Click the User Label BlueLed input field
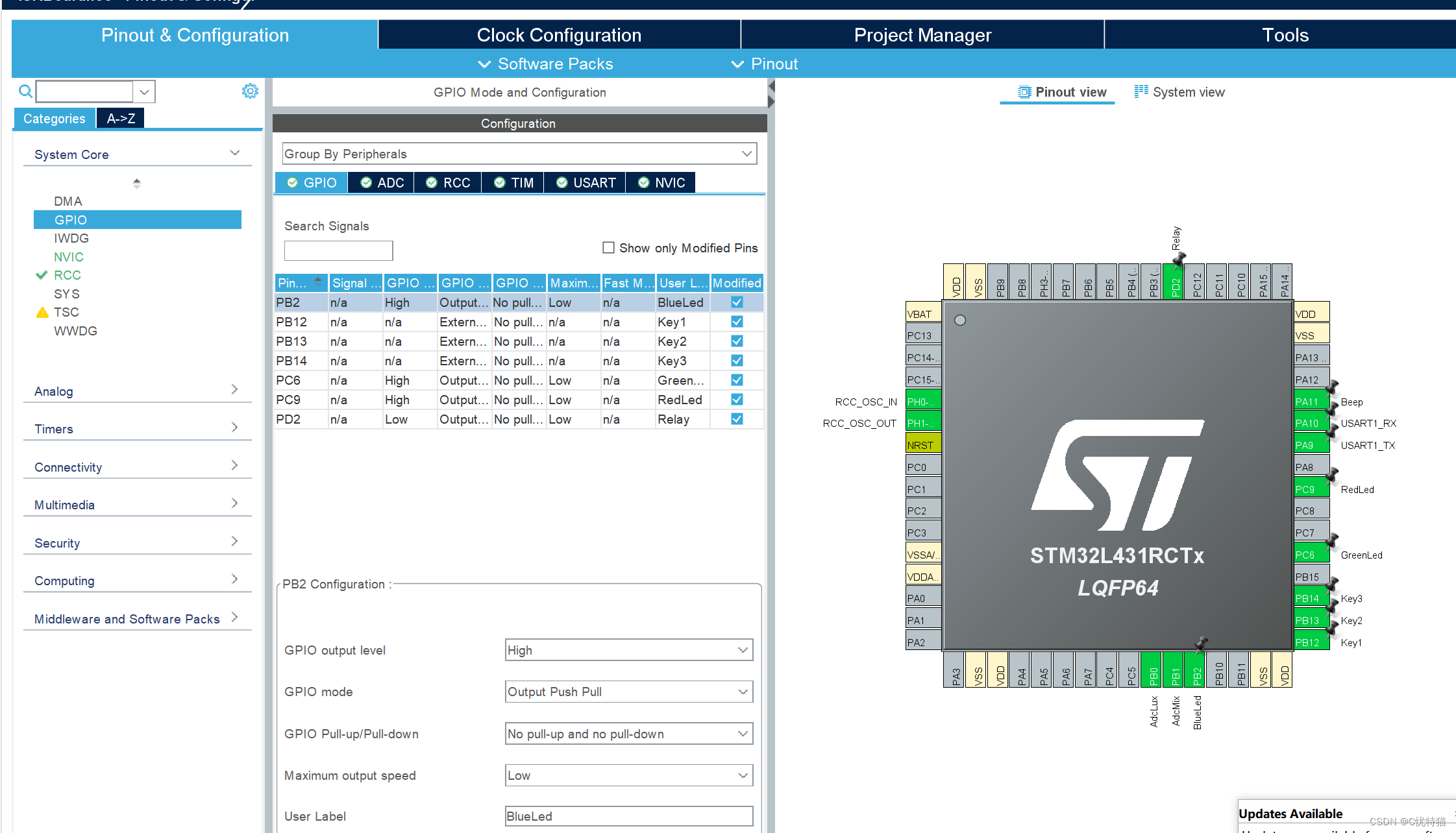 coord(628,816)
